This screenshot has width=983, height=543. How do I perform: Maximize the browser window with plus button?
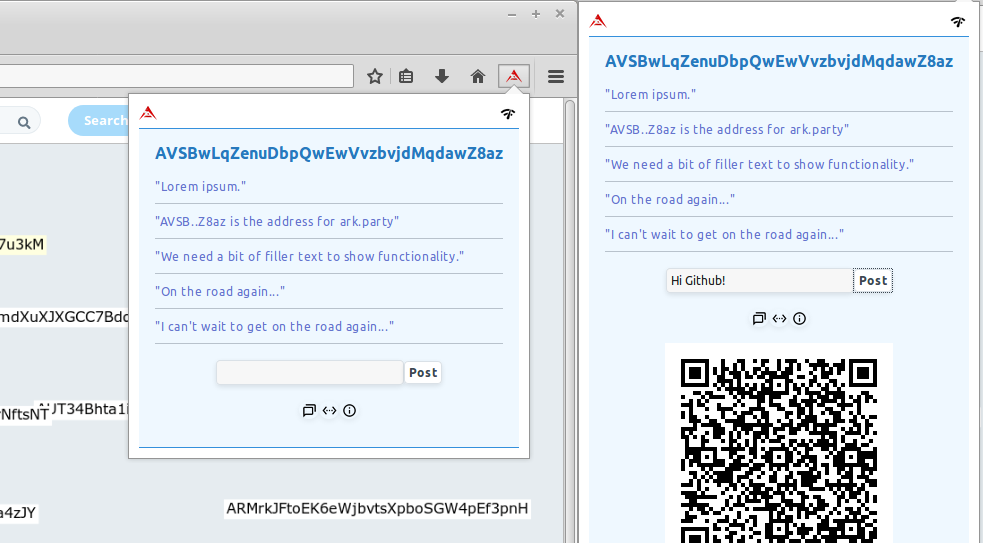tap(536, 14)
